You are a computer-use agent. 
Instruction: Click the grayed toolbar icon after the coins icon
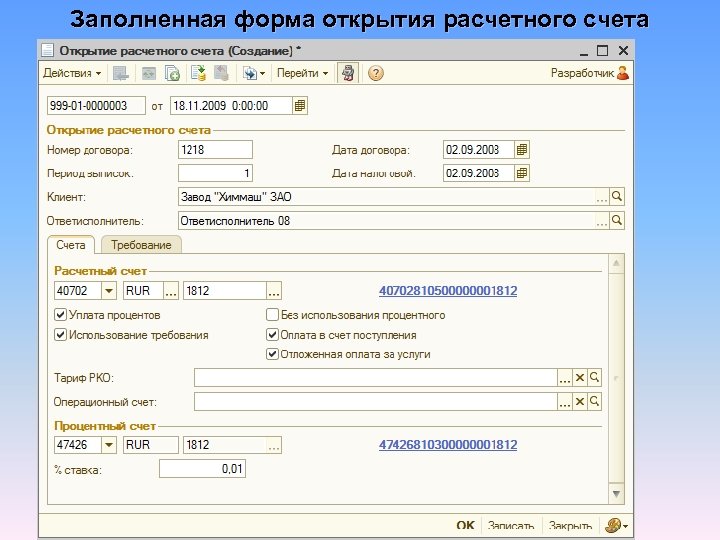[221, 73]
